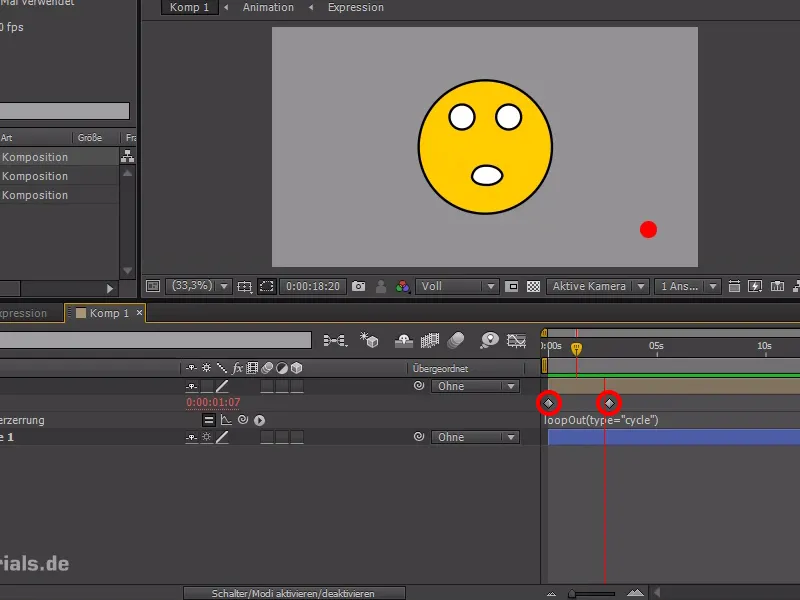Open composition mini-flowchart in timeline

click(x=335, y=340)
